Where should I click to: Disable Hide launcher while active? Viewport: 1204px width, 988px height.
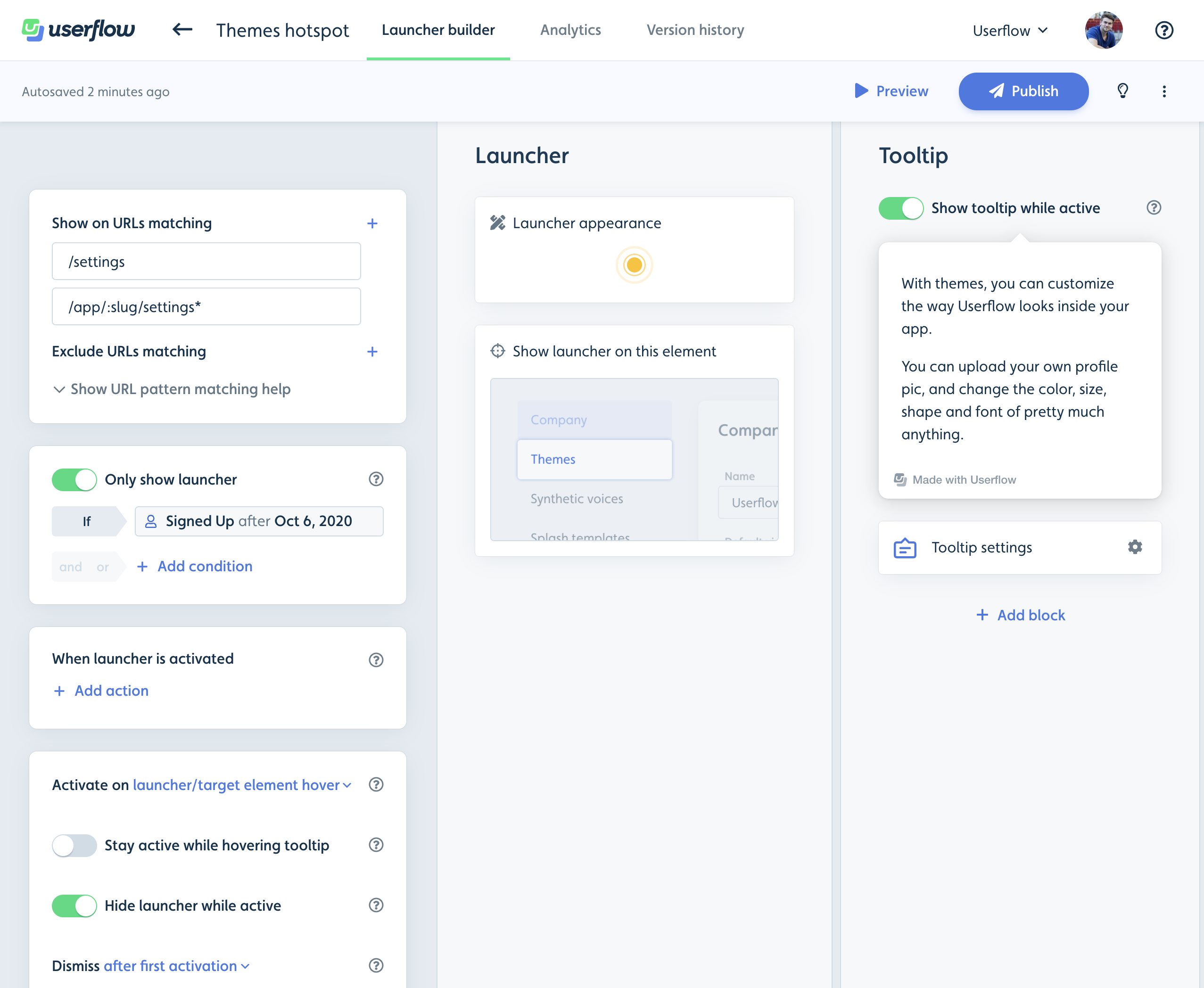[x=74, y=906]
